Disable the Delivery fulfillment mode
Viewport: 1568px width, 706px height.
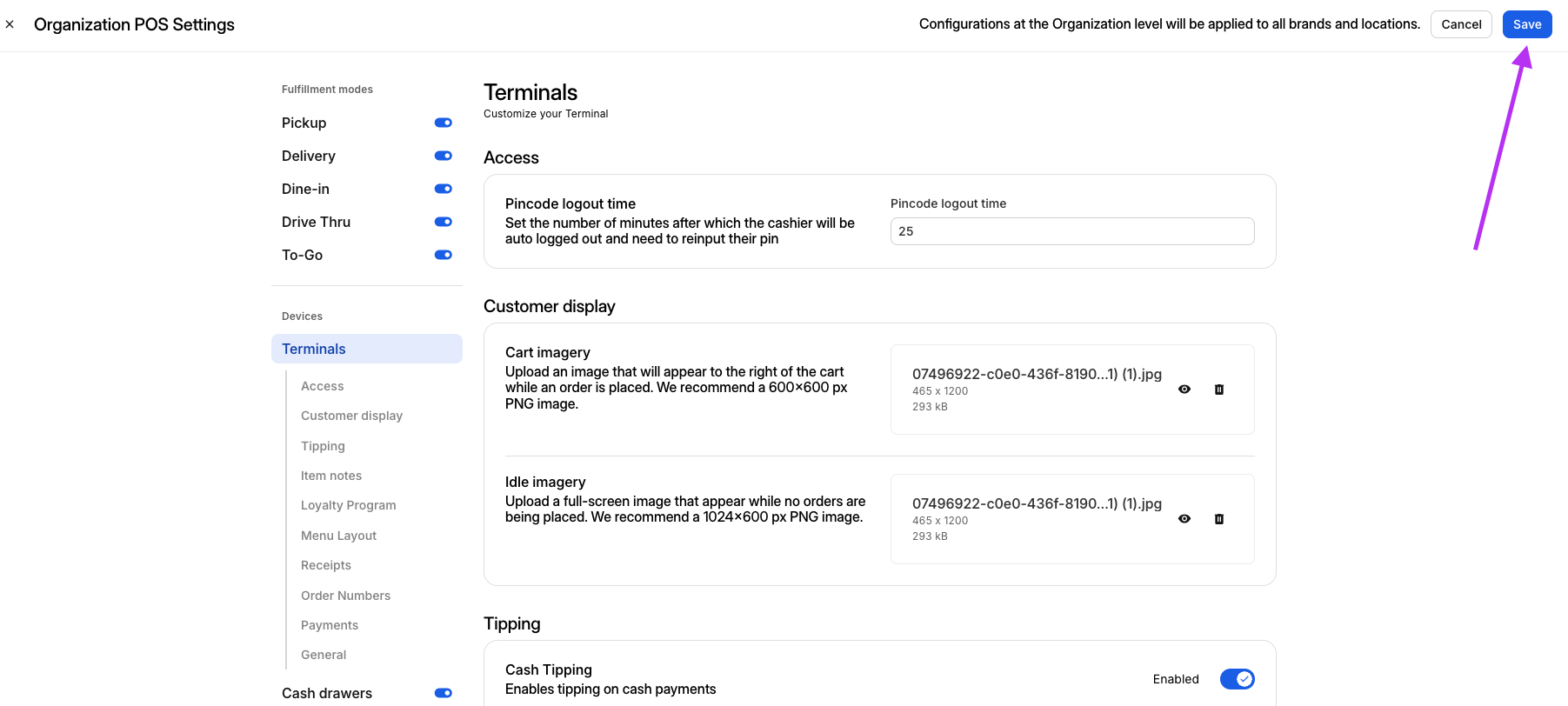click(x=443, y=156)
